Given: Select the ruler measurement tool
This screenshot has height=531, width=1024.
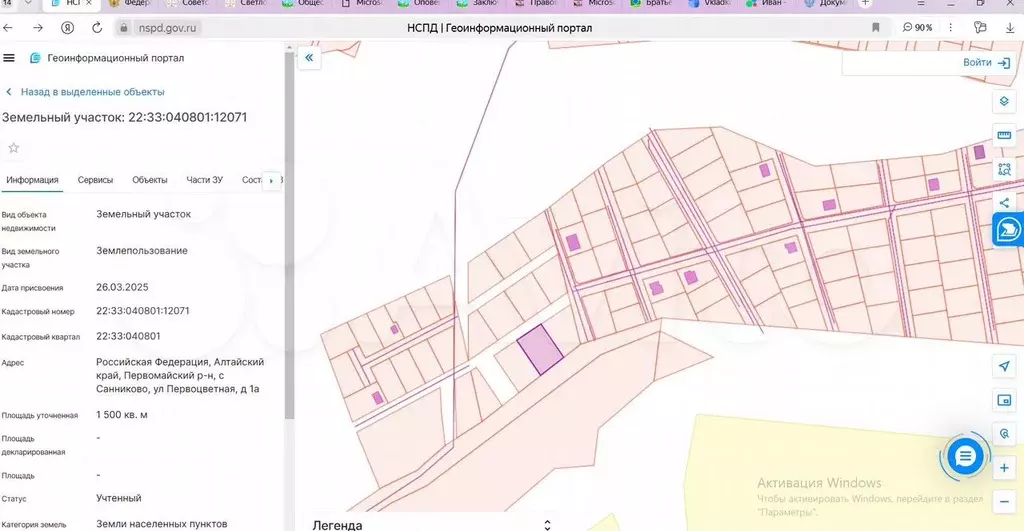Looking at the screenshot, I should tap(1004, 135).
